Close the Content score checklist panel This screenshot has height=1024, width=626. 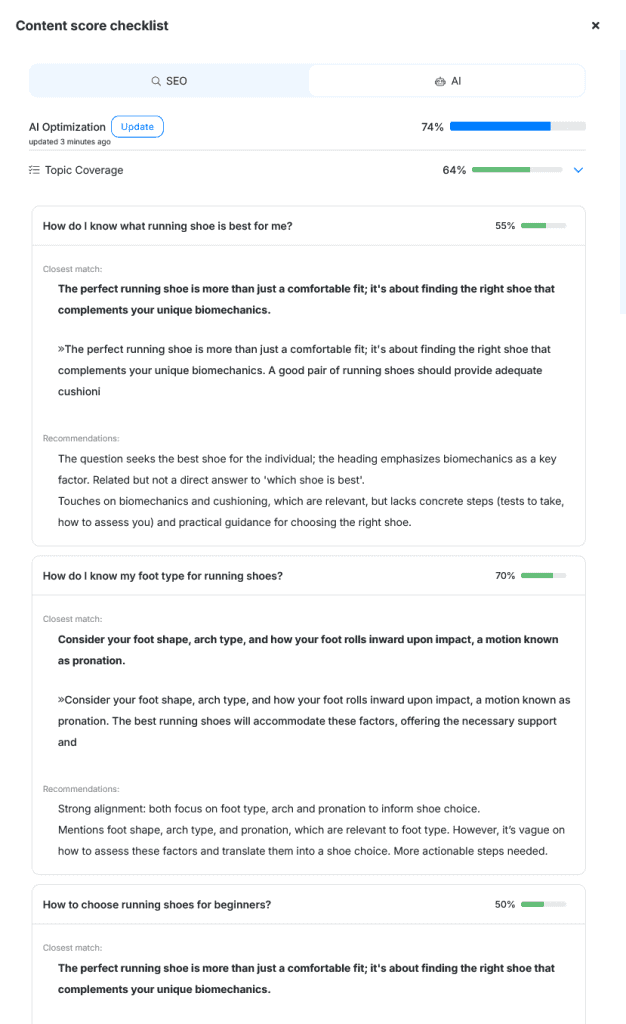pyautogui.click(x=595, y=26)
